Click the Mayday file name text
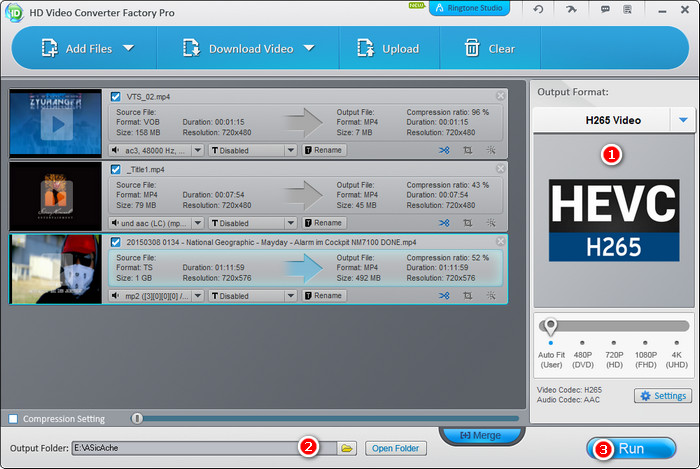Image resolution: width=700 pixels, height=469 pixels. [x=271, y=242]
